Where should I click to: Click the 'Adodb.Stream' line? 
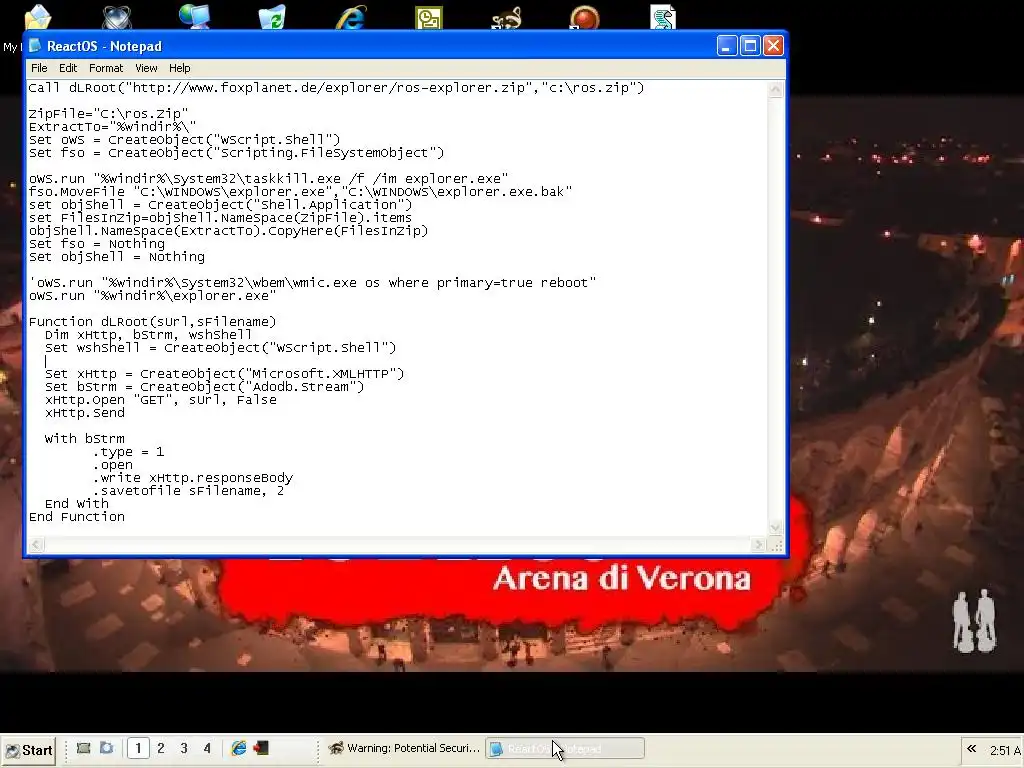coord(204,387)
